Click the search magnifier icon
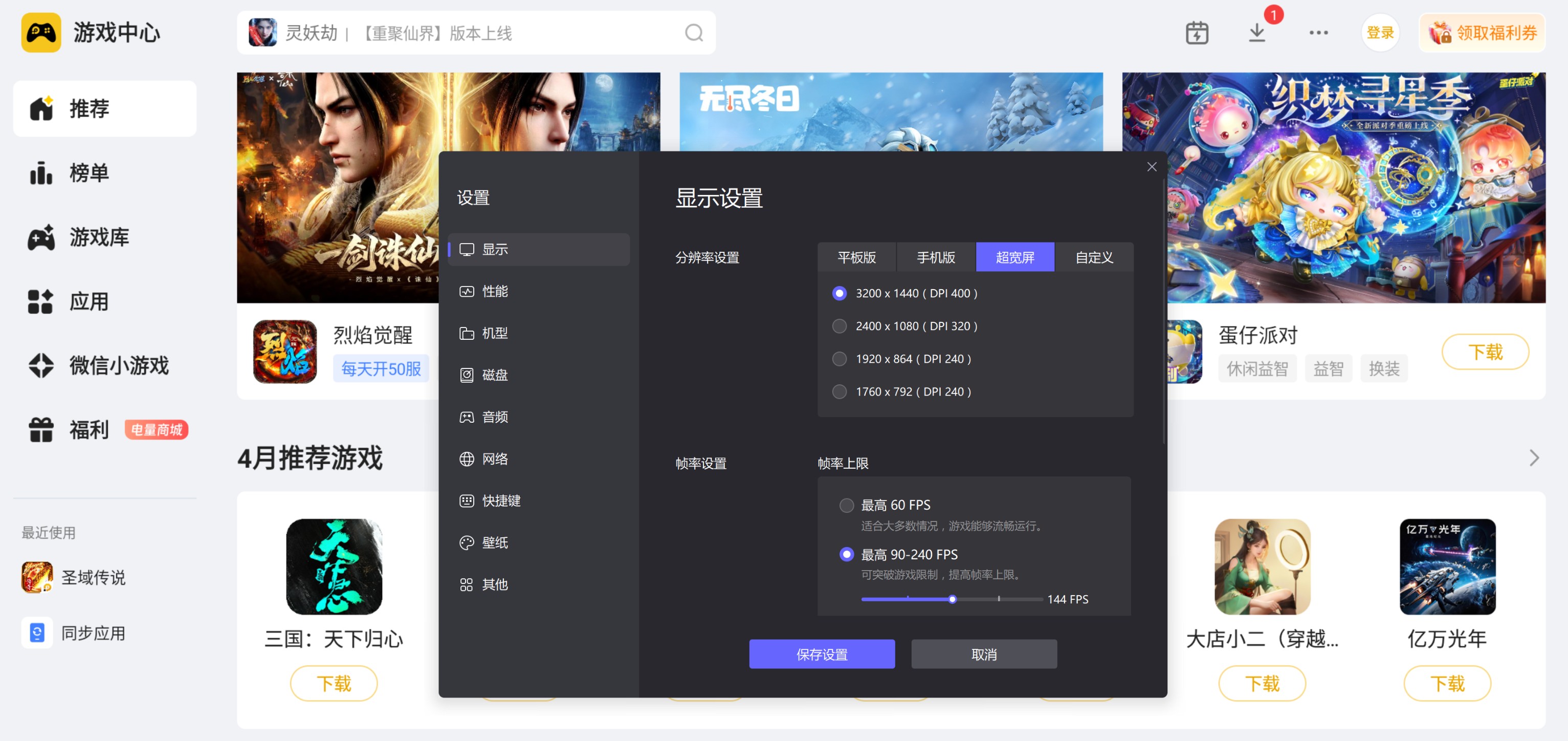Viewport: 1568px width, 741px height. [x=694, y=33]
